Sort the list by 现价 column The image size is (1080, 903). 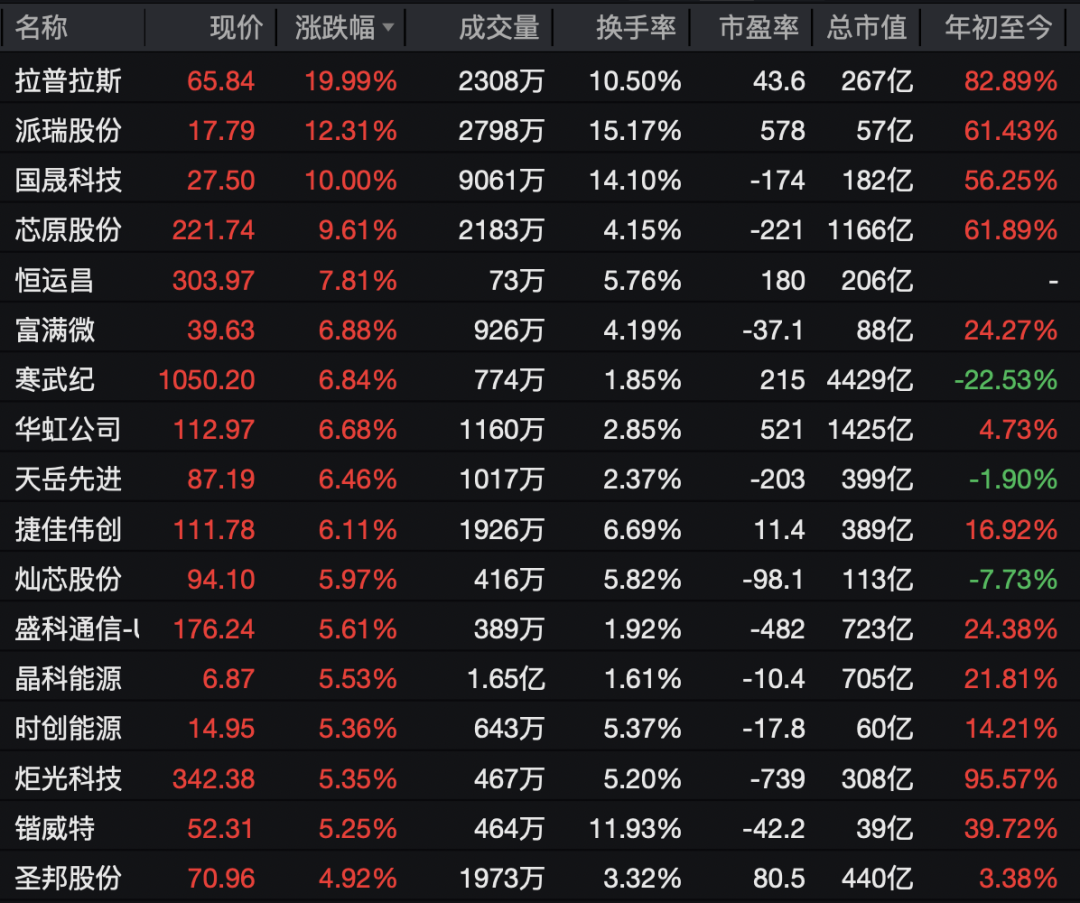236,28
